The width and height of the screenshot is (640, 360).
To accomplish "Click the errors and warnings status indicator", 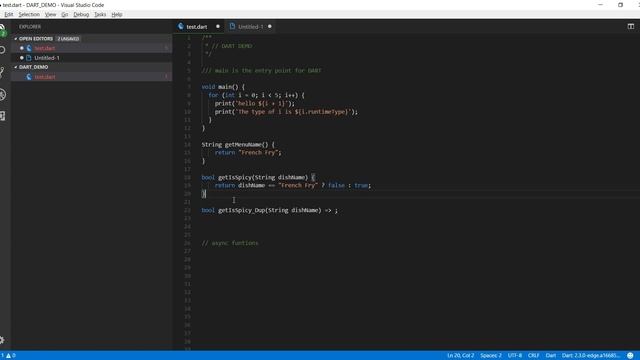I will [x=8, y=356].
